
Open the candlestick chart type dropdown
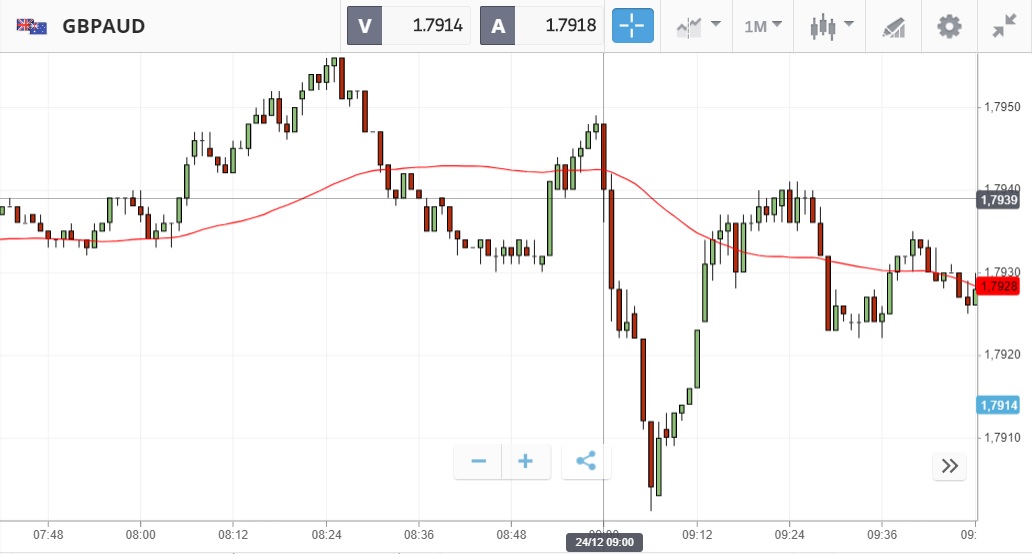(831, 26)
